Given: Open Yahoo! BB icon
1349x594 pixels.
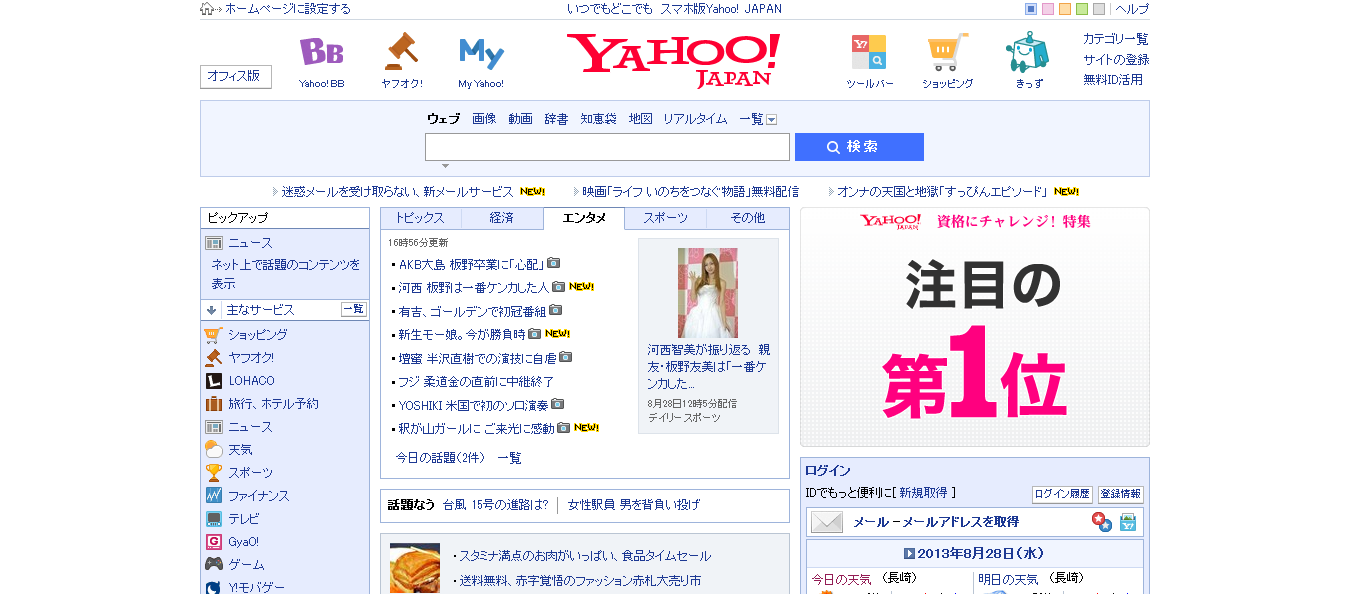Looking at the screenshot, I should pos(321,52).
